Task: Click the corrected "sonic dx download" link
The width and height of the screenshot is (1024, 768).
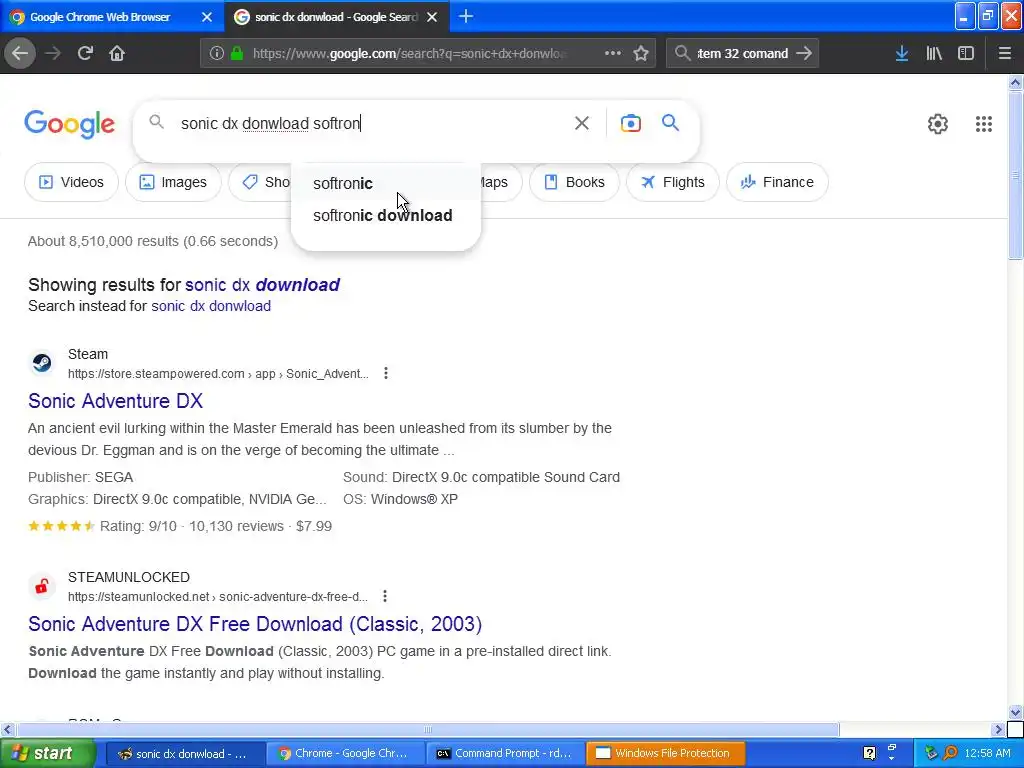Action: click(x=262, y=285)
